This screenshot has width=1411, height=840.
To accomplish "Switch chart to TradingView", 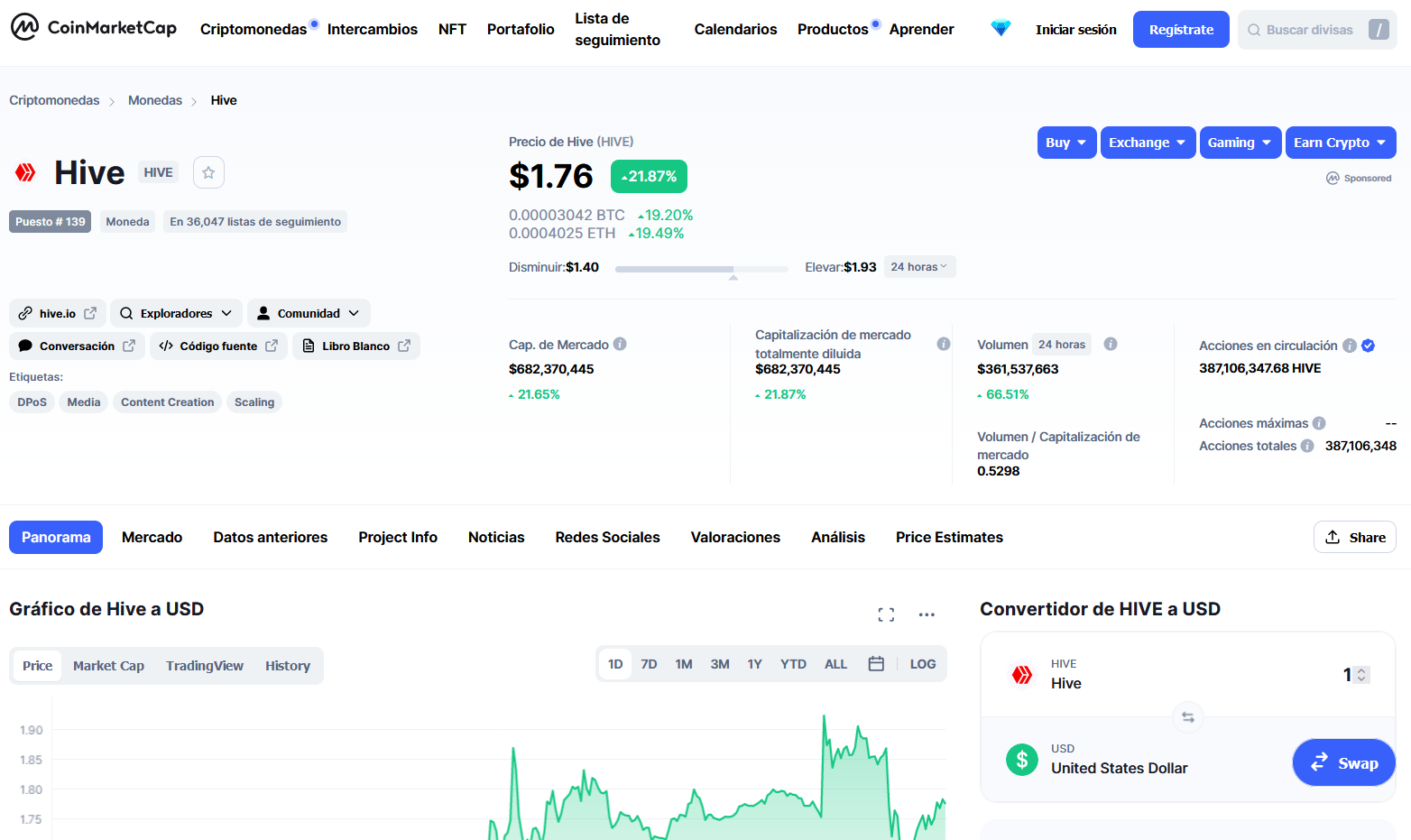I will 205,666.
